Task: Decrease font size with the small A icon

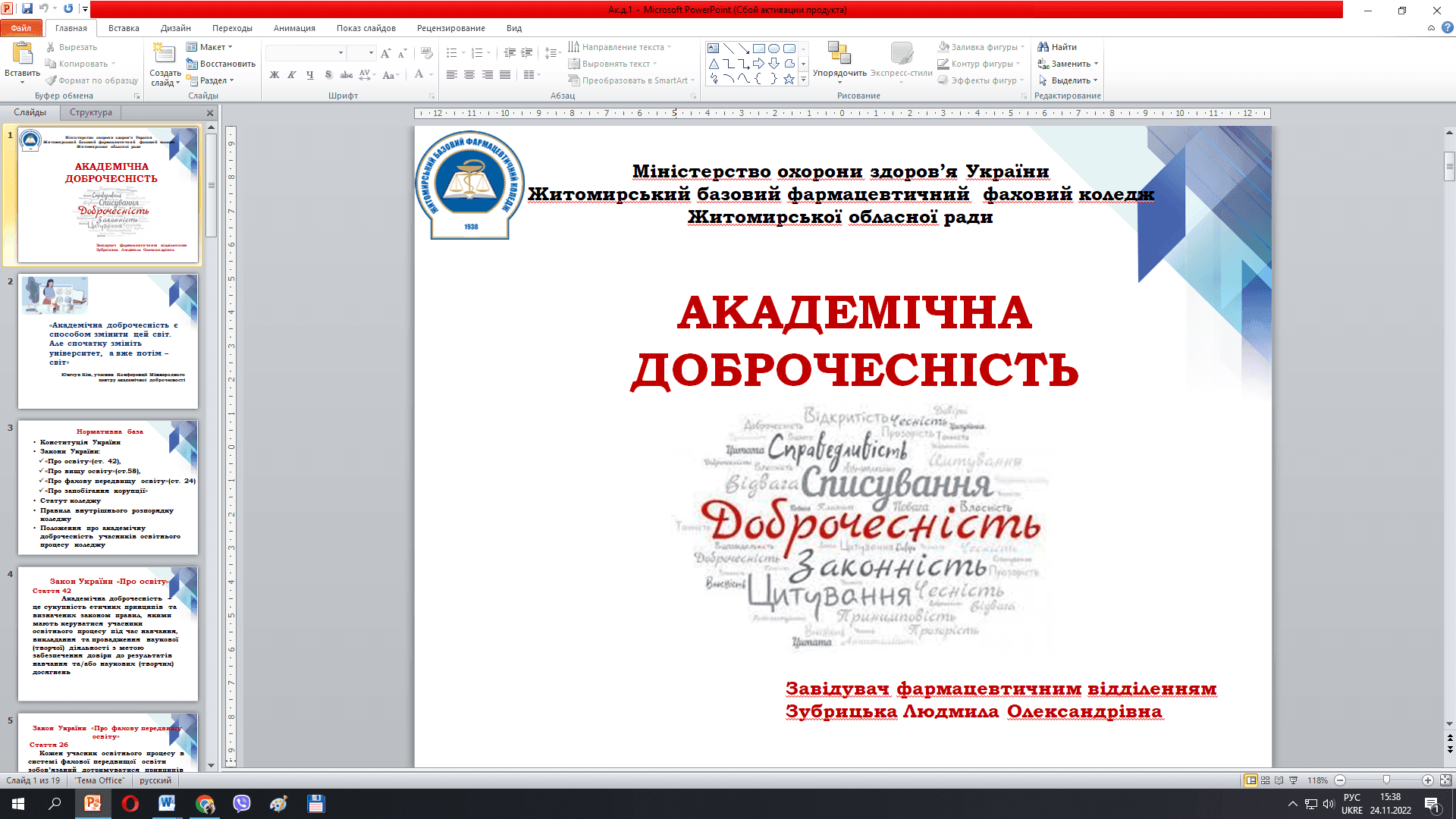Action: (x=402, y=53)
